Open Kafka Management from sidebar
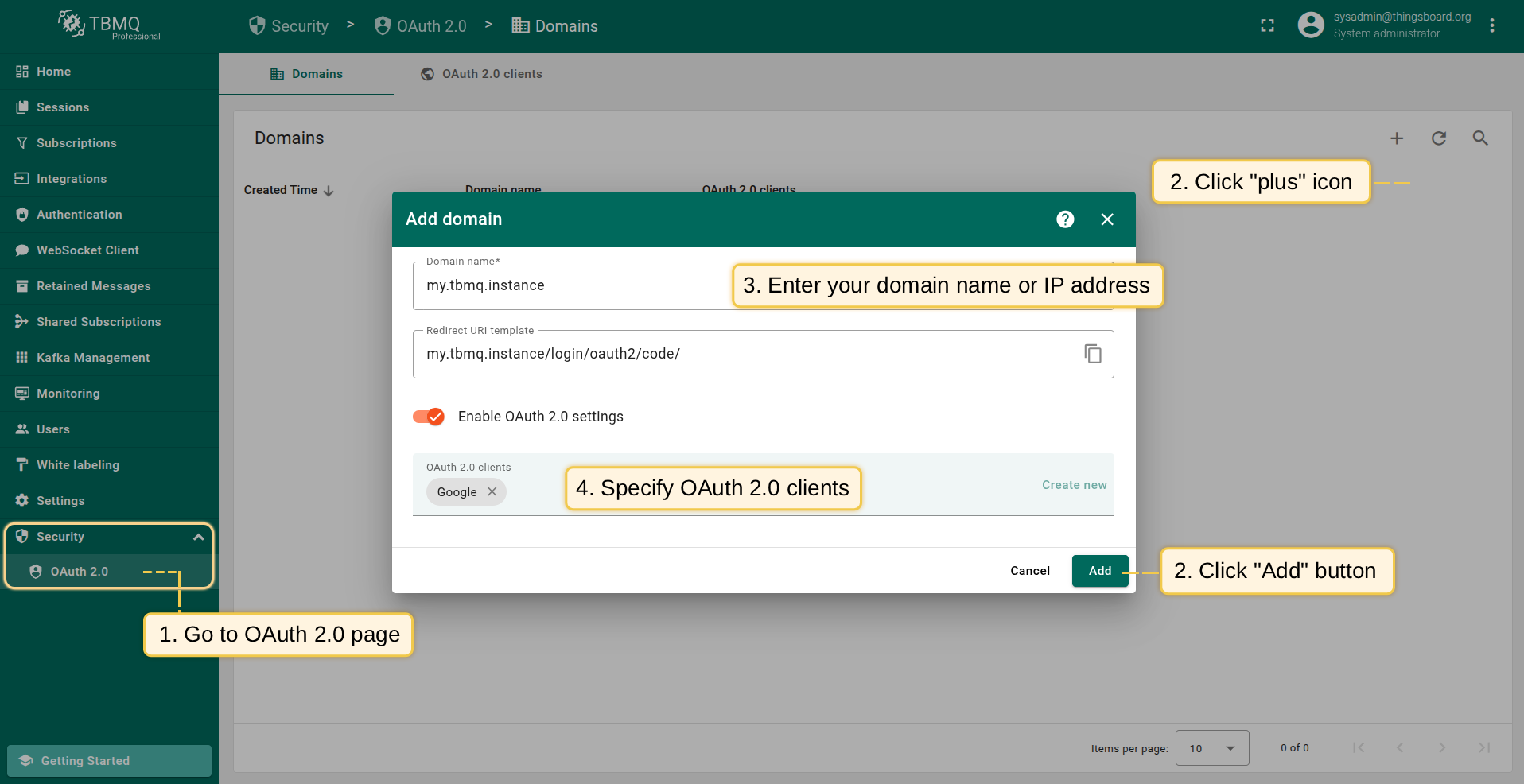Image resolution: width=1524 pixels, height=784 pixels. pos(93,358)
